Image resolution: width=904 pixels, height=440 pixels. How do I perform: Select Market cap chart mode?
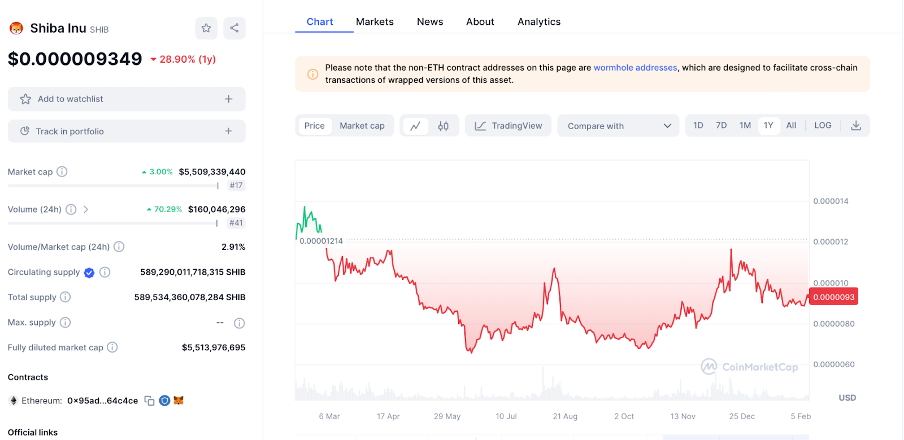[362, 126]
